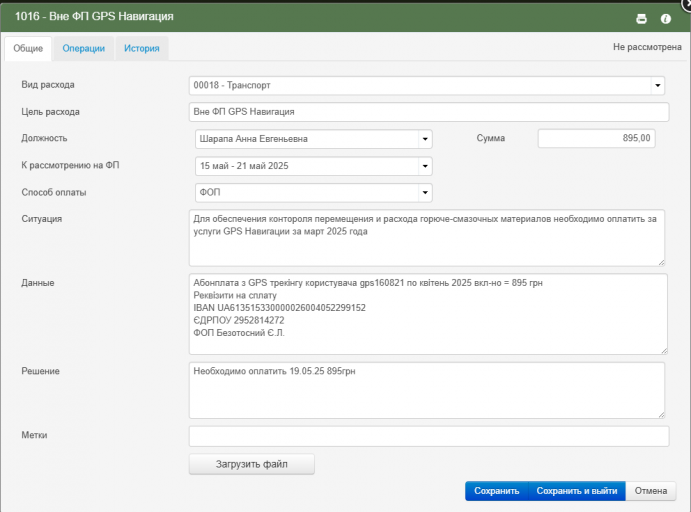Screen dimensions: 691x512
Task: Select the Общие tab
Action: point(28,48)
